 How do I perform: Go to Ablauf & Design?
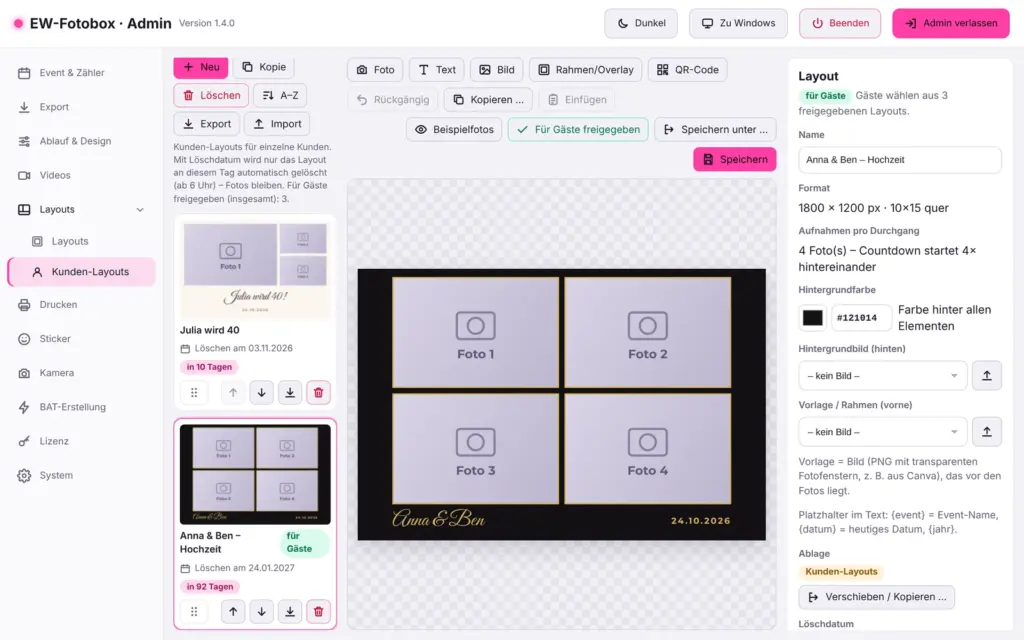coord(82,141)
